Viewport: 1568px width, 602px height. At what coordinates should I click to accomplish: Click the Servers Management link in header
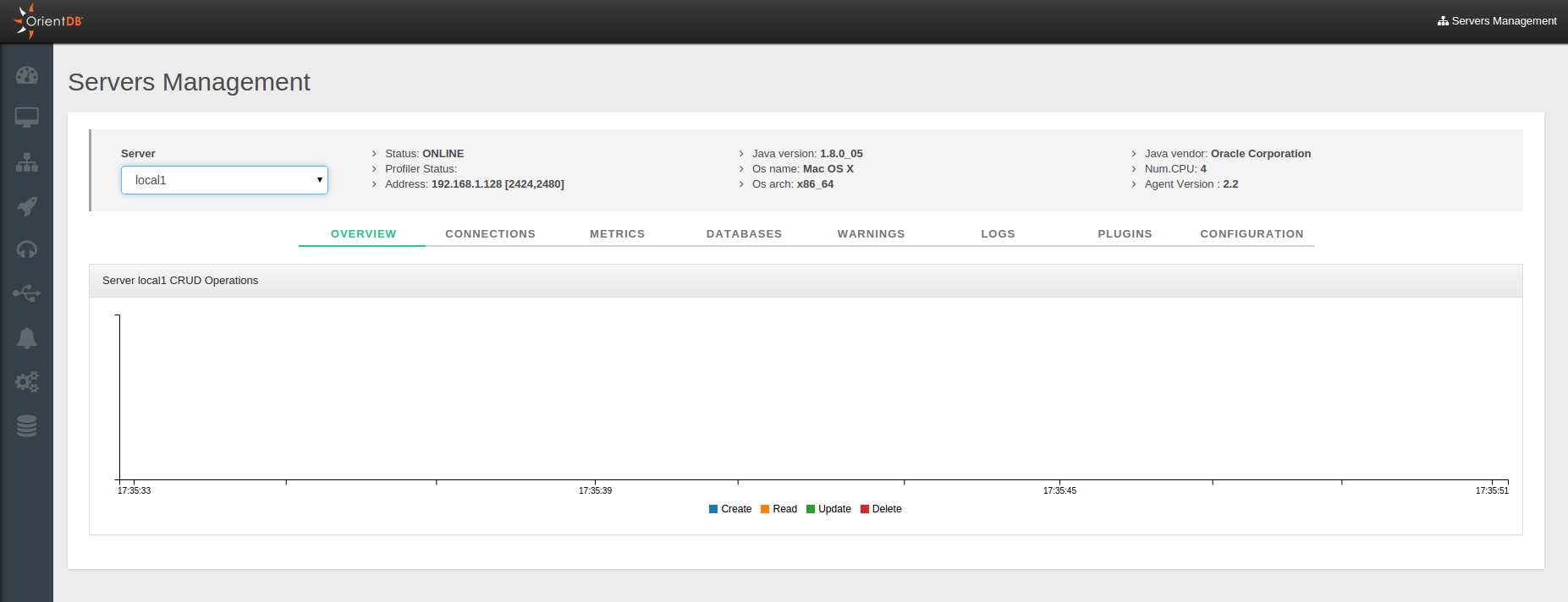pos(1497,21)
